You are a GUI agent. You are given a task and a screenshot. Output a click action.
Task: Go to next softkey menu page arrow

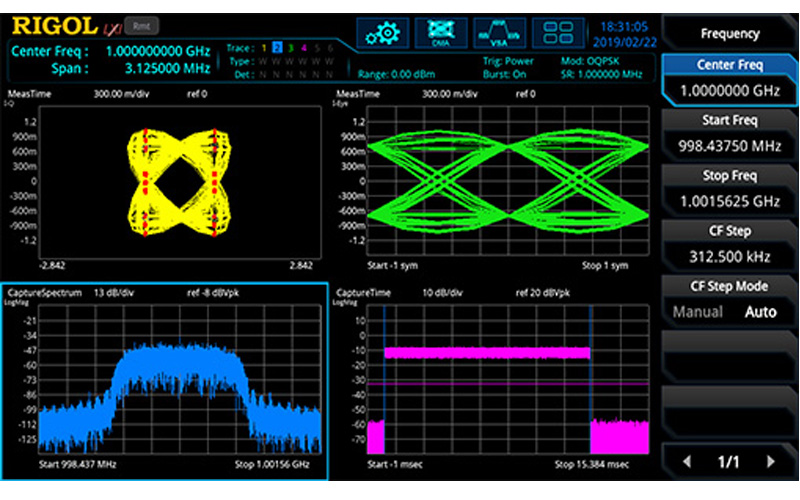[x=770, y=462]
